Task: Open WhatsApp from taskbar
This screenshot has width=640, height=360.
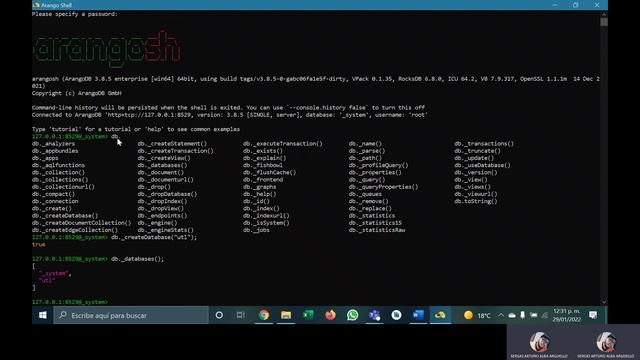Action: tap(352, 315)
